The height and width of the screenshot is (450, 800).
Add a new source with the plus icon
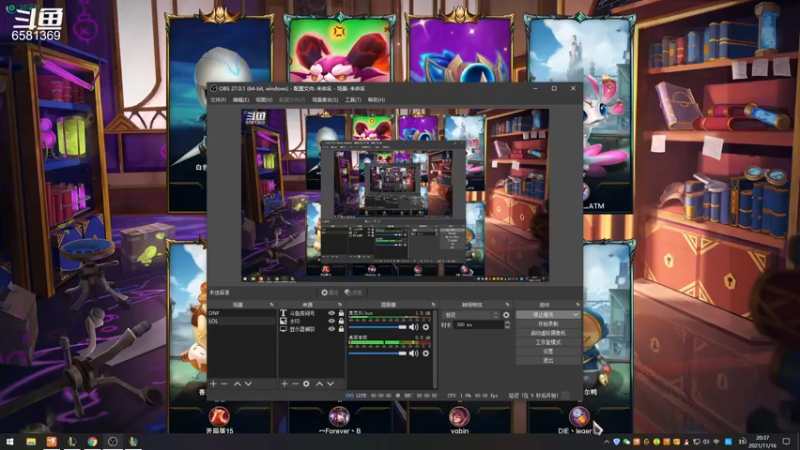point(284,384)
